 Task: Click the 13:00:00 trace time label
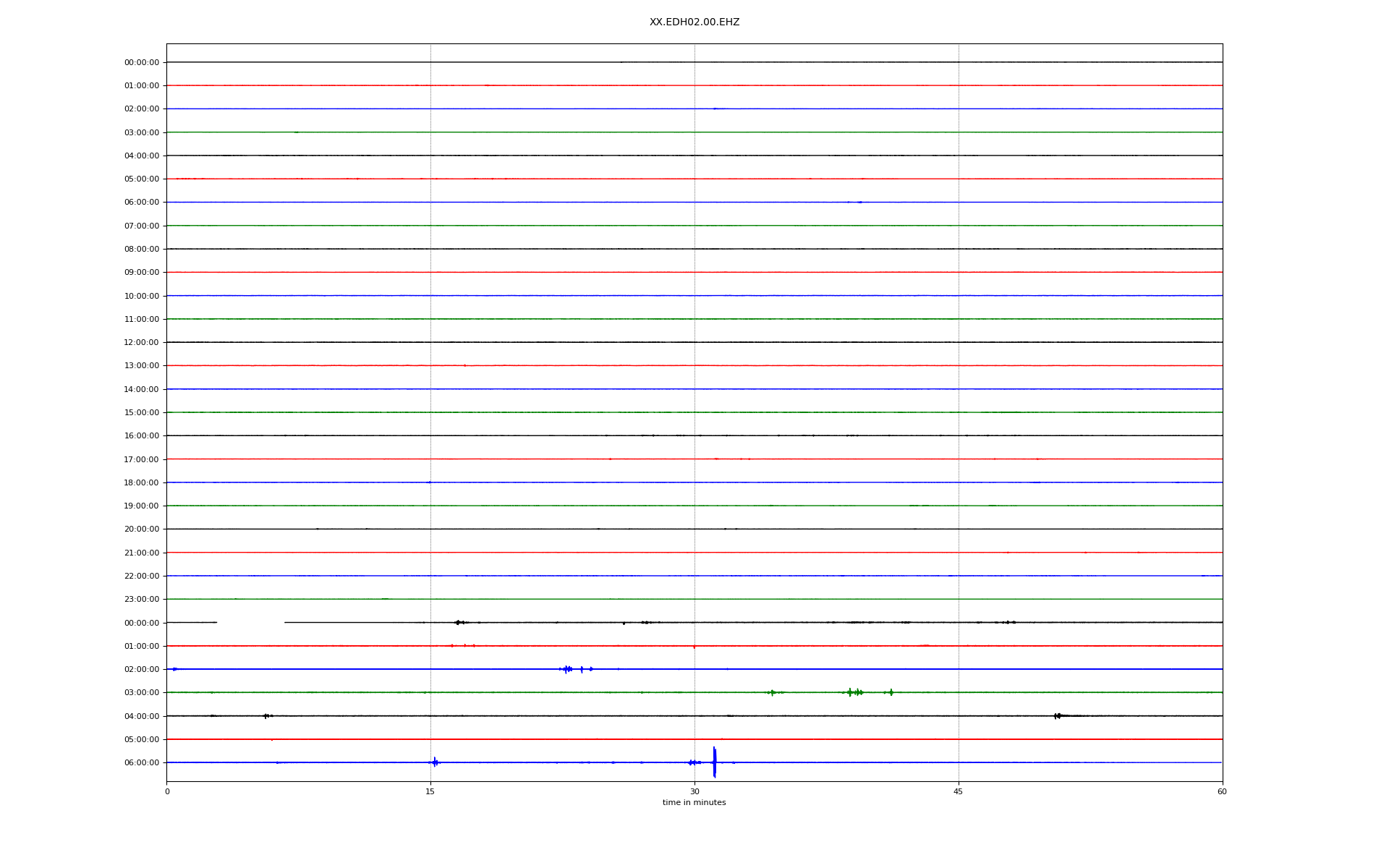(x=141, y=366)
